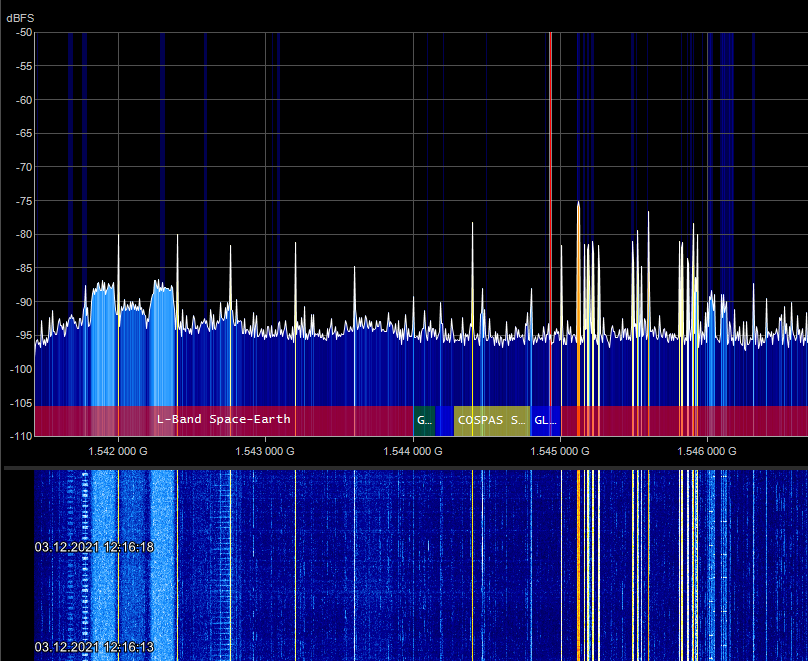Image resolution: width=808 pixels, height=661 pixels.
Task: Click the -100 dBFS scale value
Action: point(22,369)
